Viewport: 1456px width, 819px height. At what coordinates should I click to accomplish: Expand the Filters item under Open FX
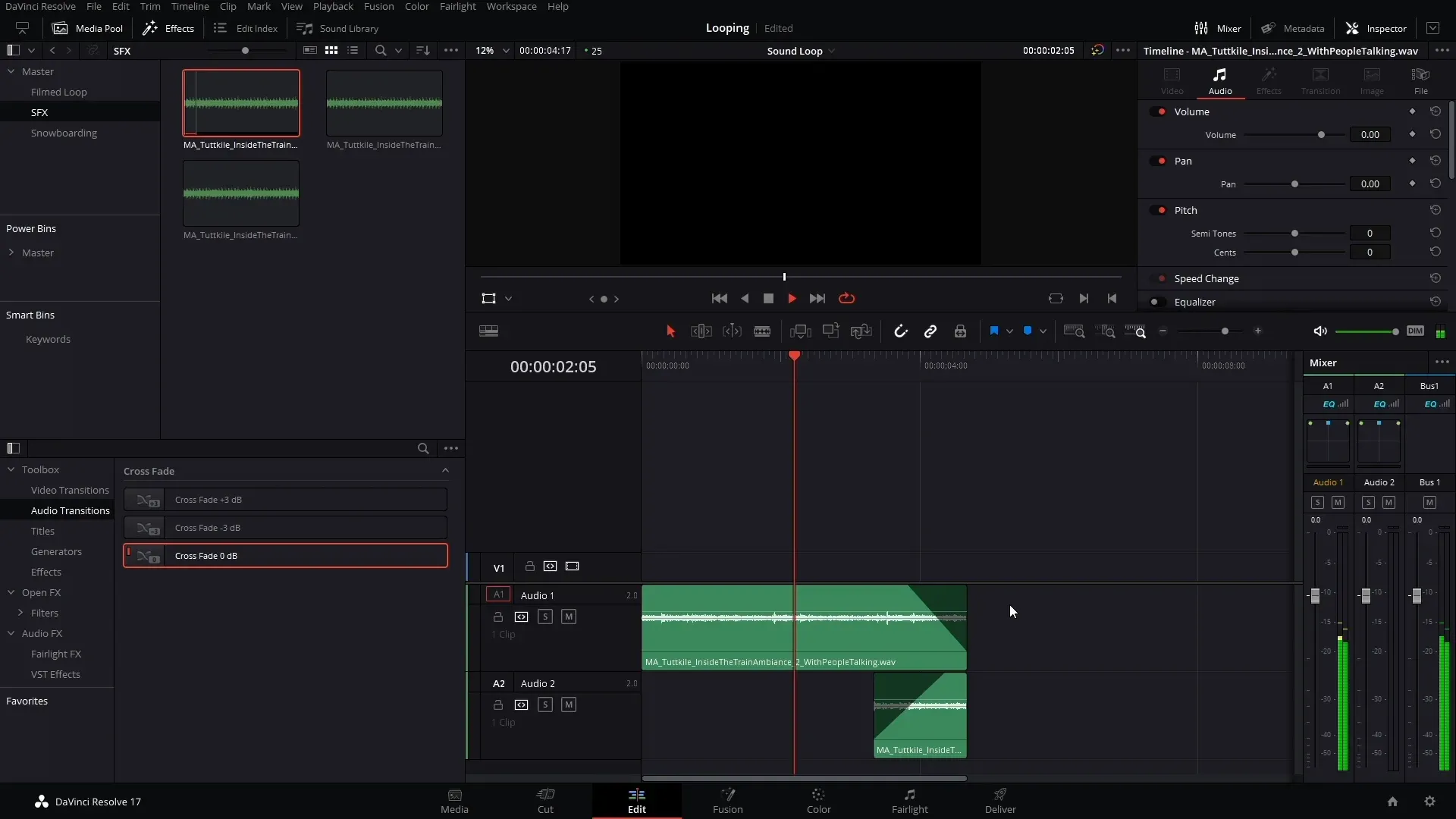pos(20,613)
